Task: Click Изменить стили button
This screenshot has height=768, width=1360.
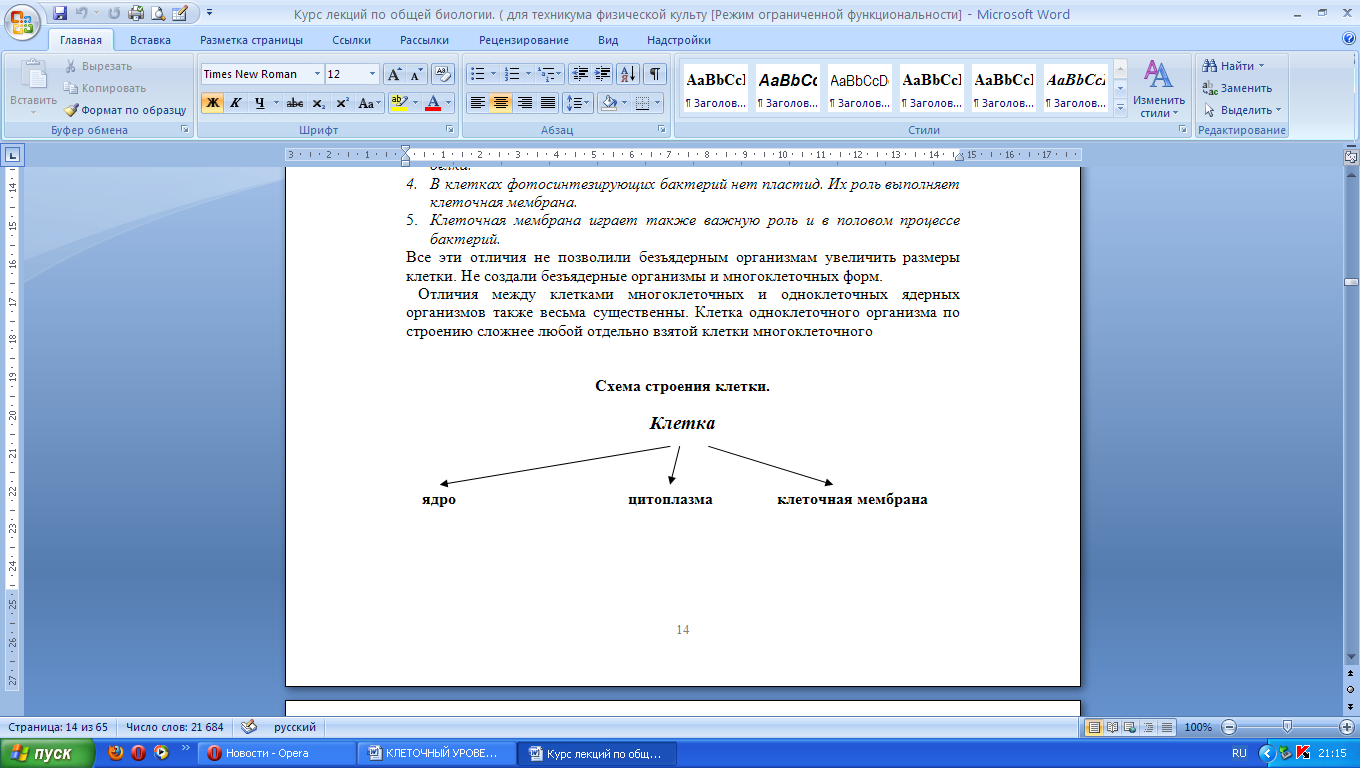Action: coord(1159,89)
